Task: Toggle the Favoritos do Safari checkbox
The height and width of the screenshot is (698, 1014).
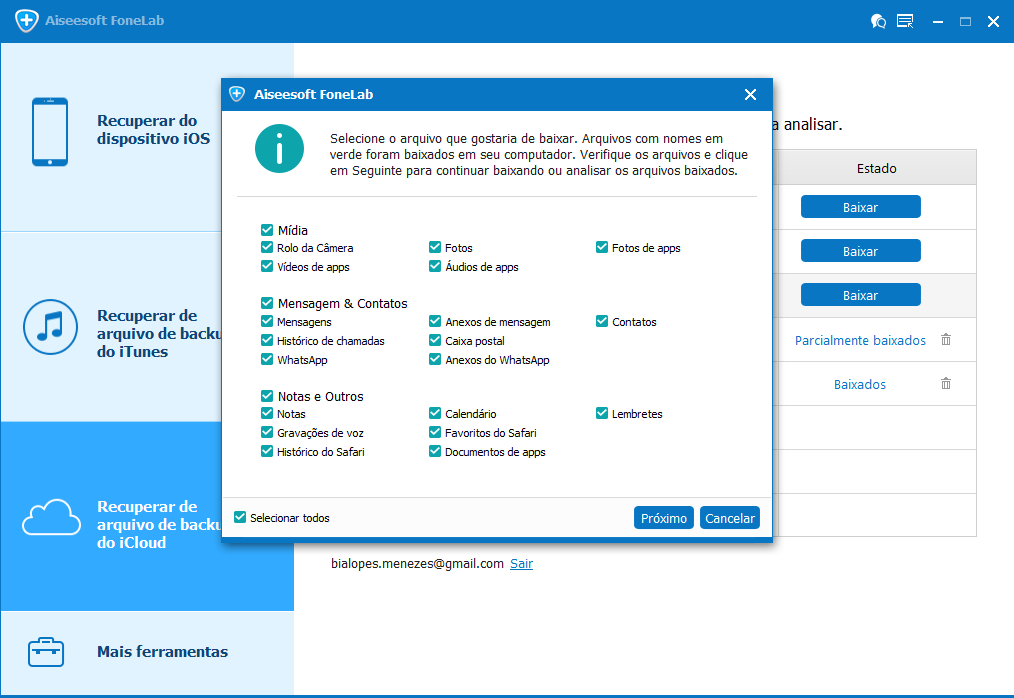Action: (x=435, y=433)
